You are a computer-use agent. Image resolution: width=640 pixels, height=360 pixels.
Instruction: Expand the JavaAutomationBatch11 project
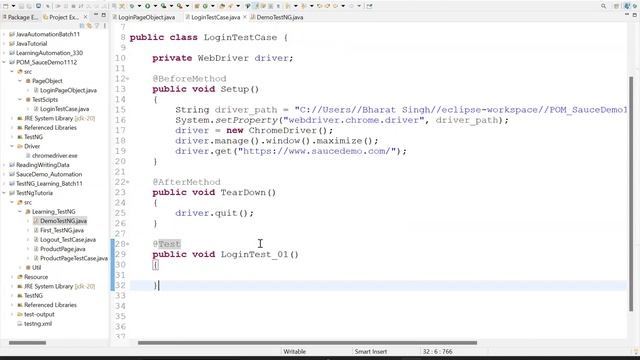(4, 34)
